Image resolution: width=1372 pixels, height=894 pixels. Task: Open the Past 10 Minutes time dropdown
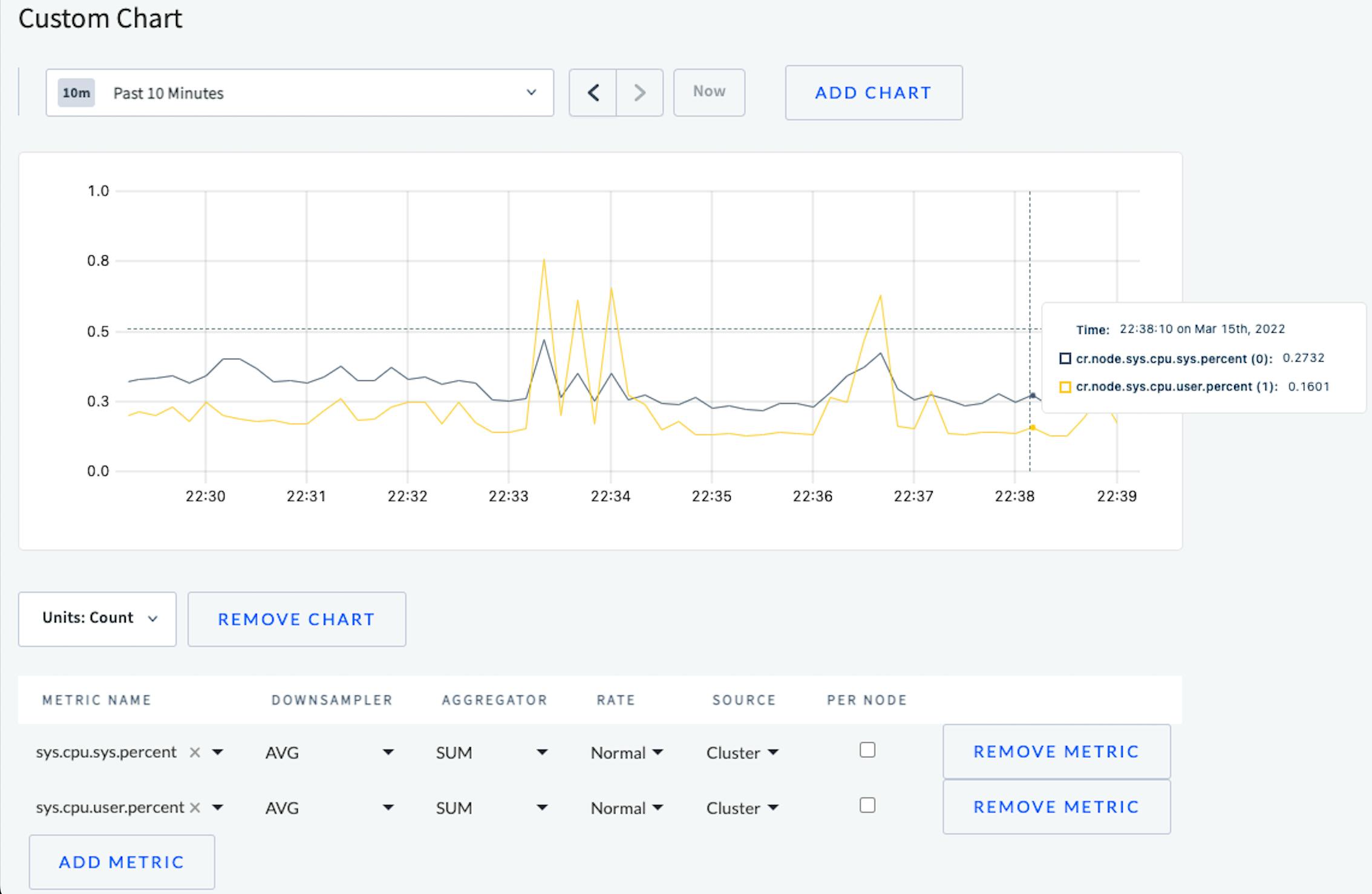(x=299, y=93)
